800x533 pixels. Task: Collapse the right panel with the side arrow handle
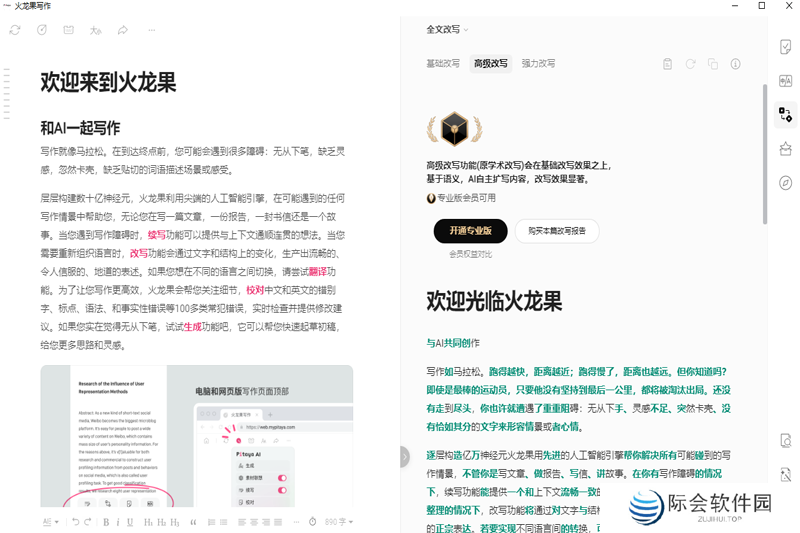pos(405,457)
